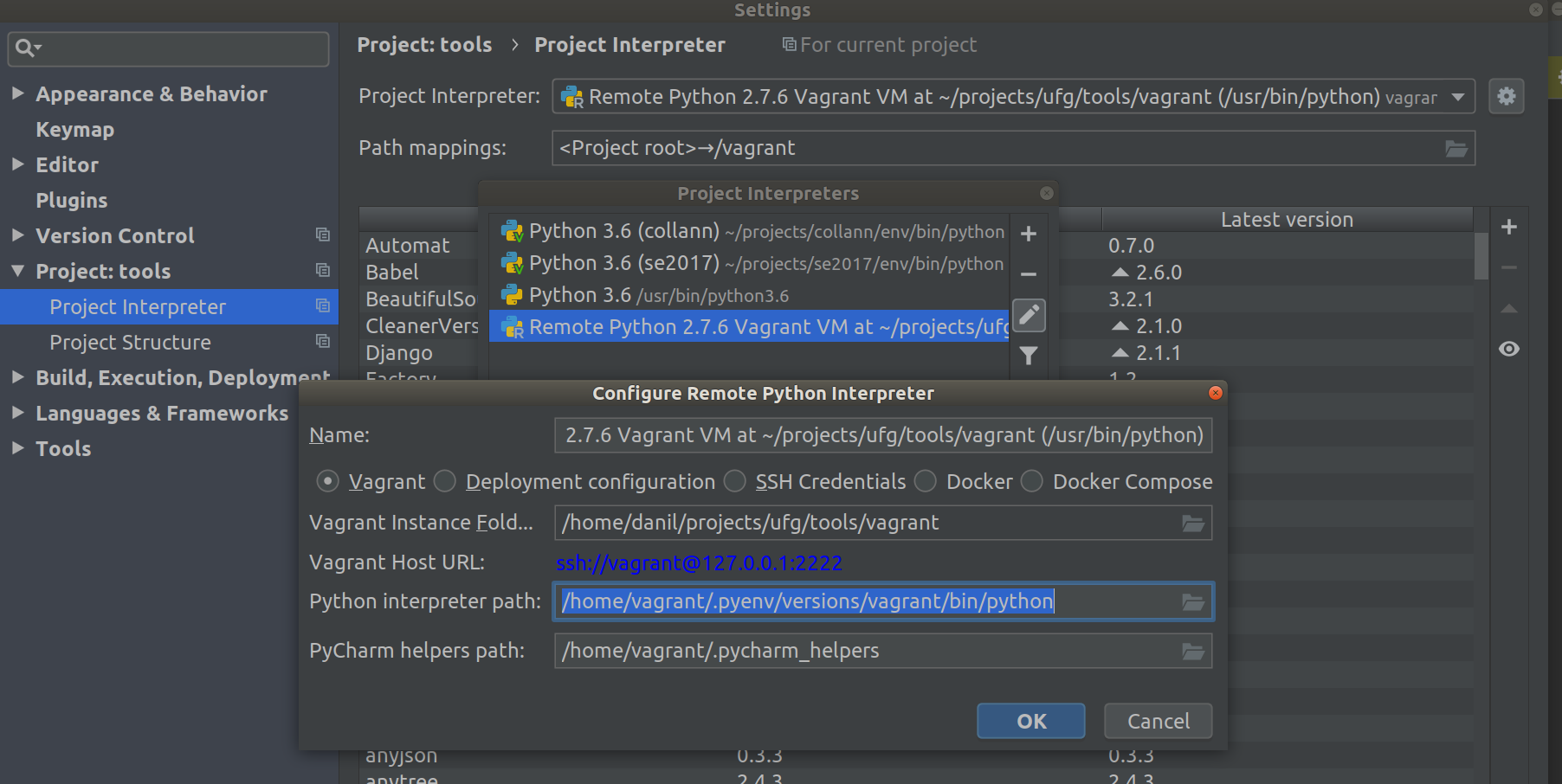The width and height of the screenshot is (1562, 784).
Task: Select the Vagrant radio button
Action: pyautogui.click(x=327, y=481)
